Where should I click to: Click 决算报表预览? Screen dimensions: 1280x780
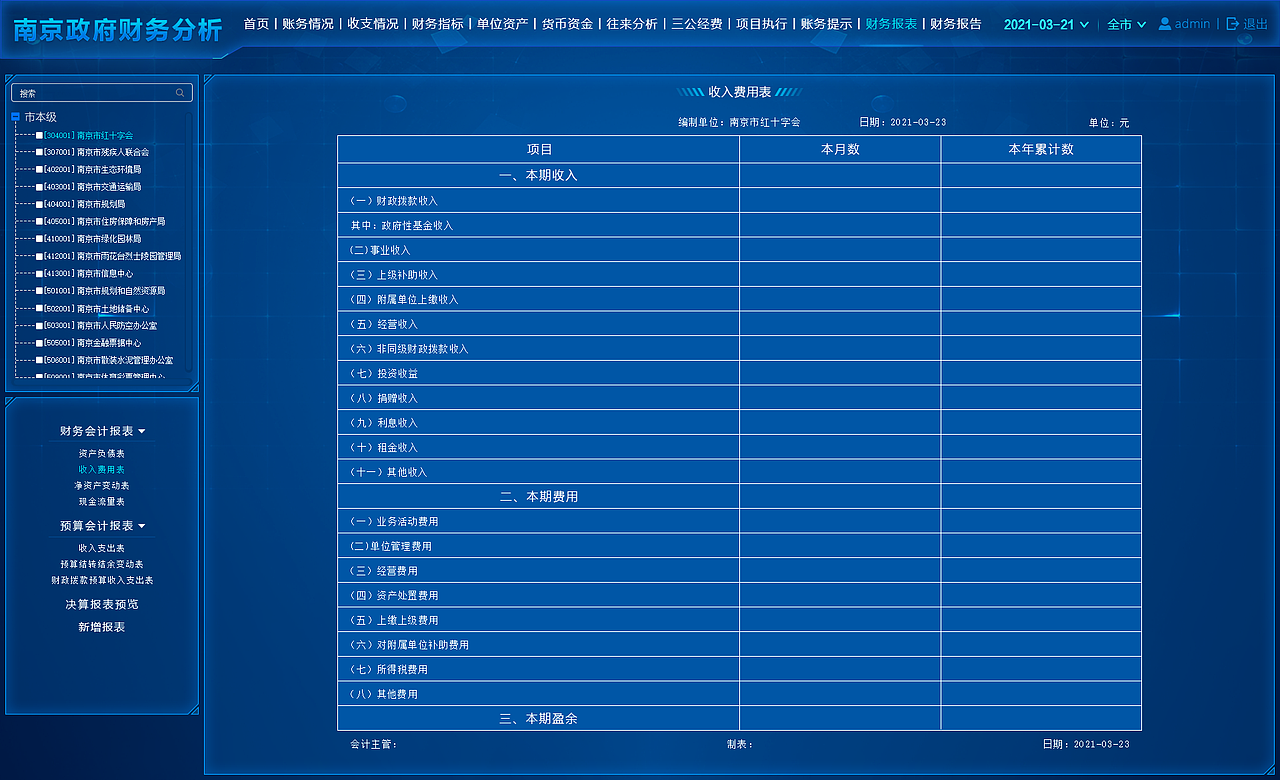click(102, 605)
